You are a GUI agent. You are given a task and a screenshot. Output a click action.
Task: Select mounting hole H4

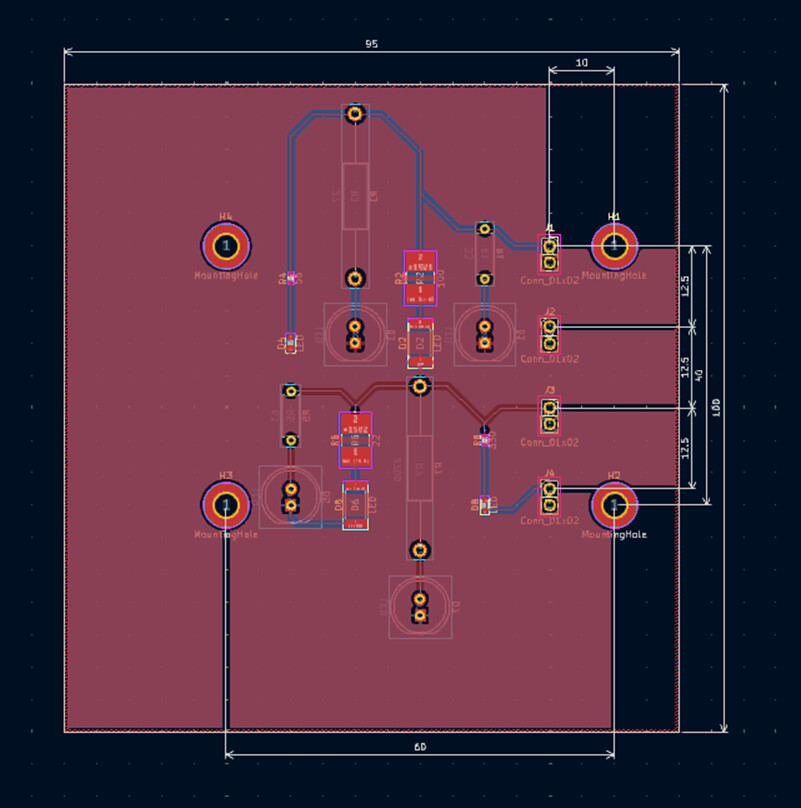(x=226, y=245)
